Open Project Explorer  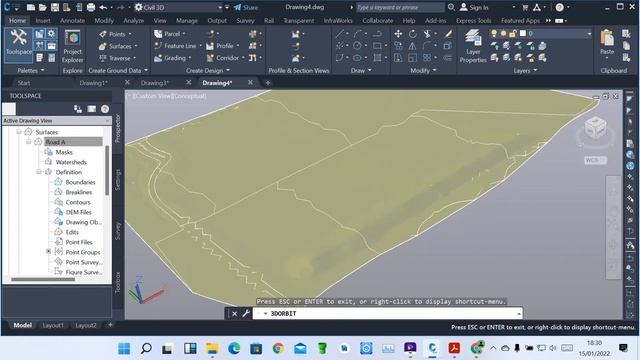point(73,47)
